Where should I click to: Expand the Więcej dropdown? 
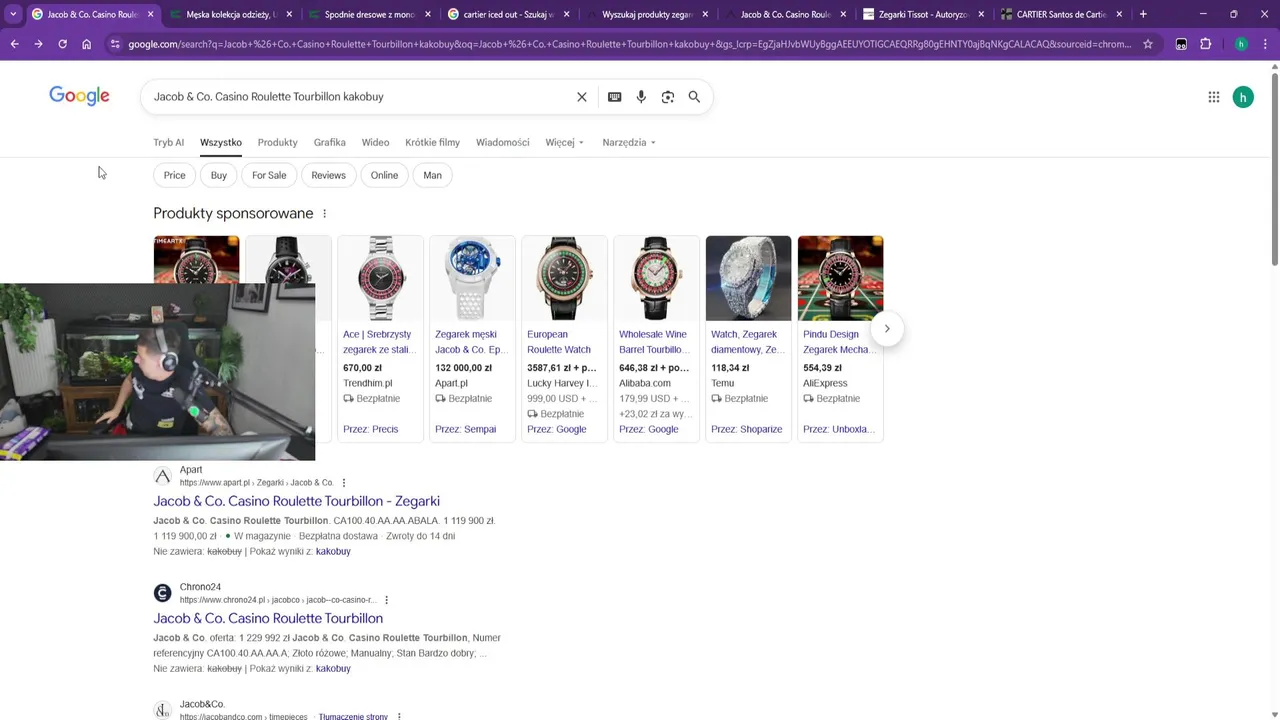coord(564,142)
